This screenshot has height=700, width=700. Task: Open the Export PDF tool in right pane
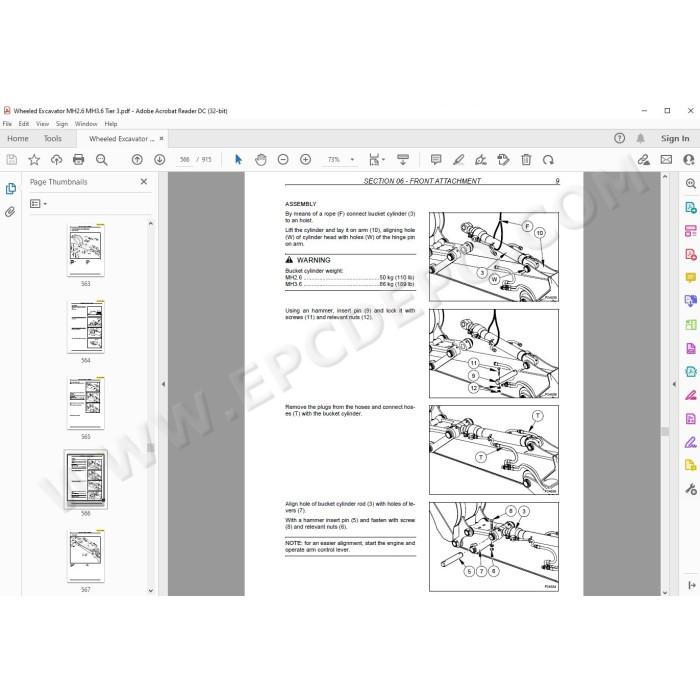click(691, 208)
